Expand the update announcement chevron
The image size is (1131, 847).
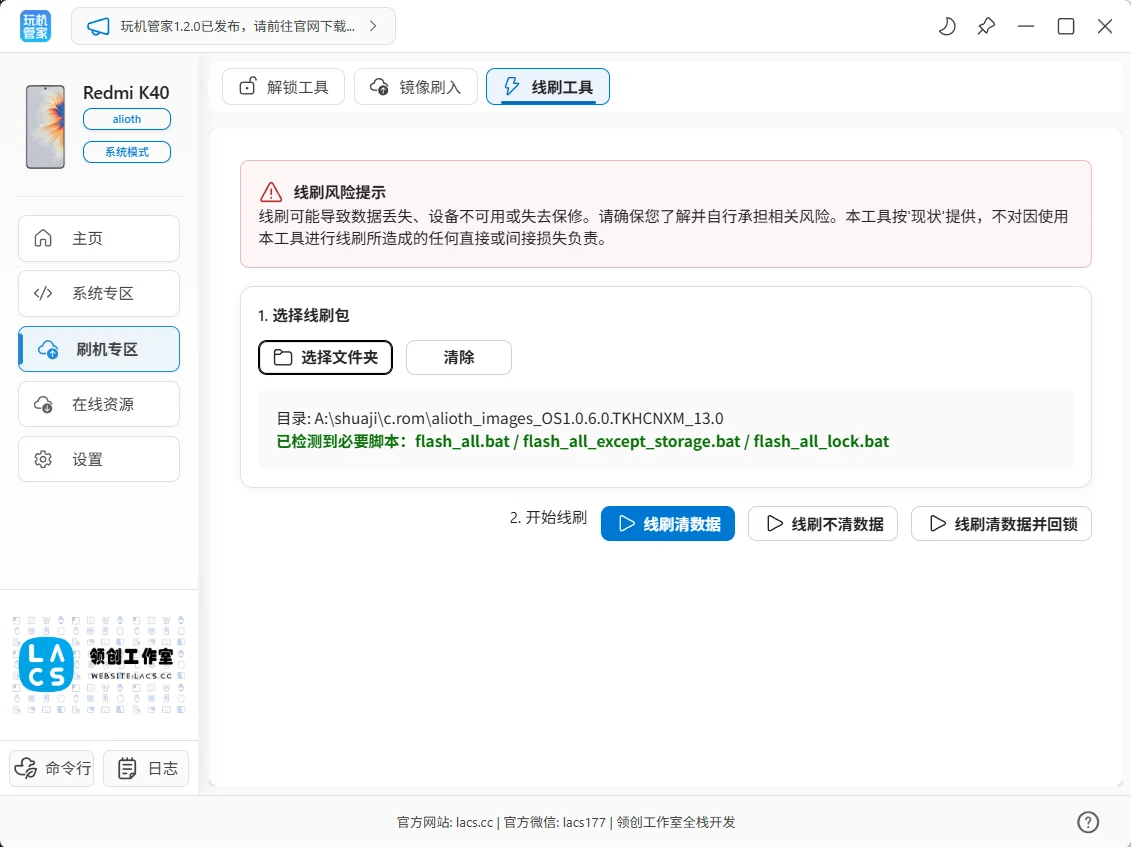click(373, 27)
